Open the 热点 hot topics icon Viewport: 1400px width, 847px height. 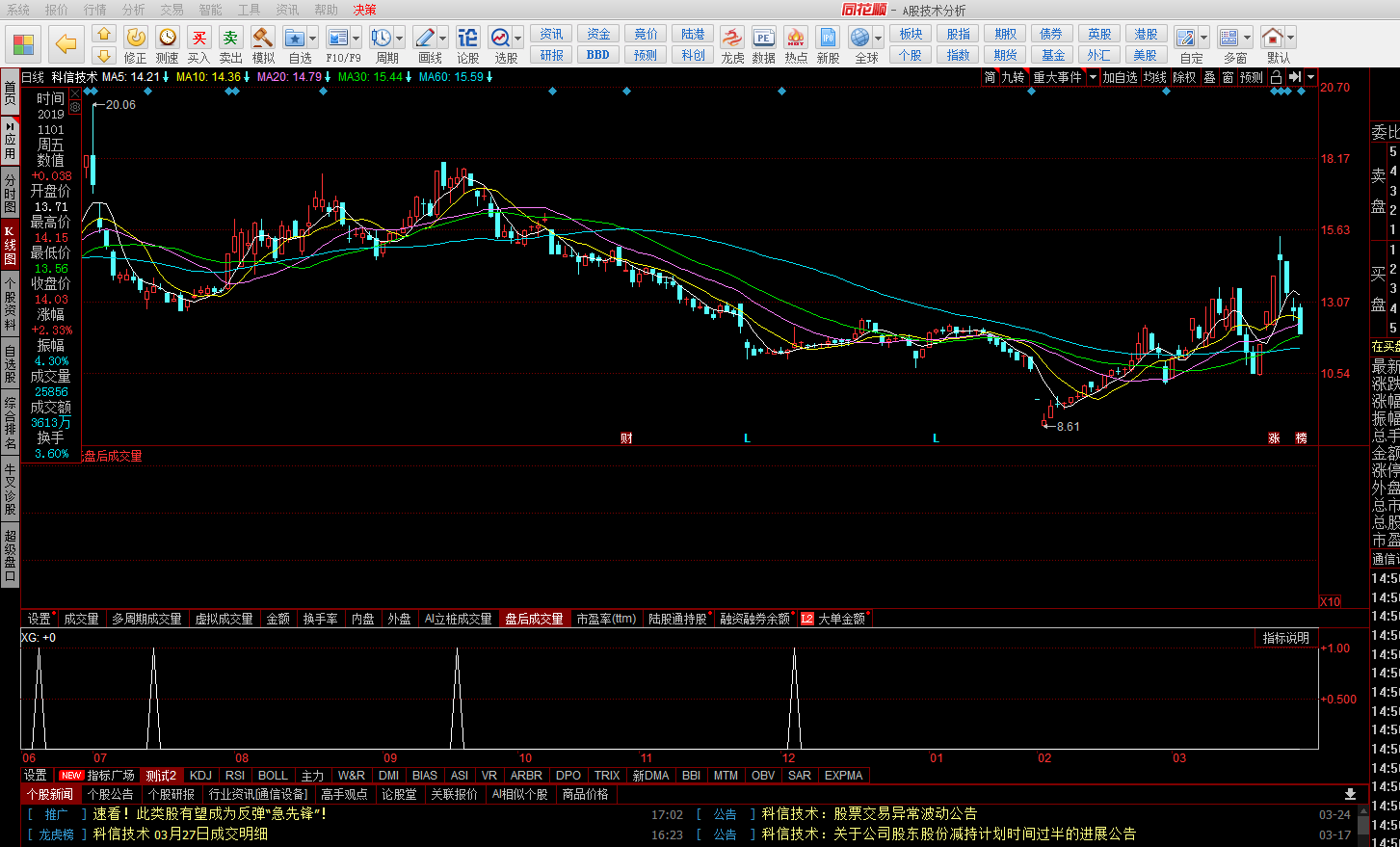(x=796, y=38)
